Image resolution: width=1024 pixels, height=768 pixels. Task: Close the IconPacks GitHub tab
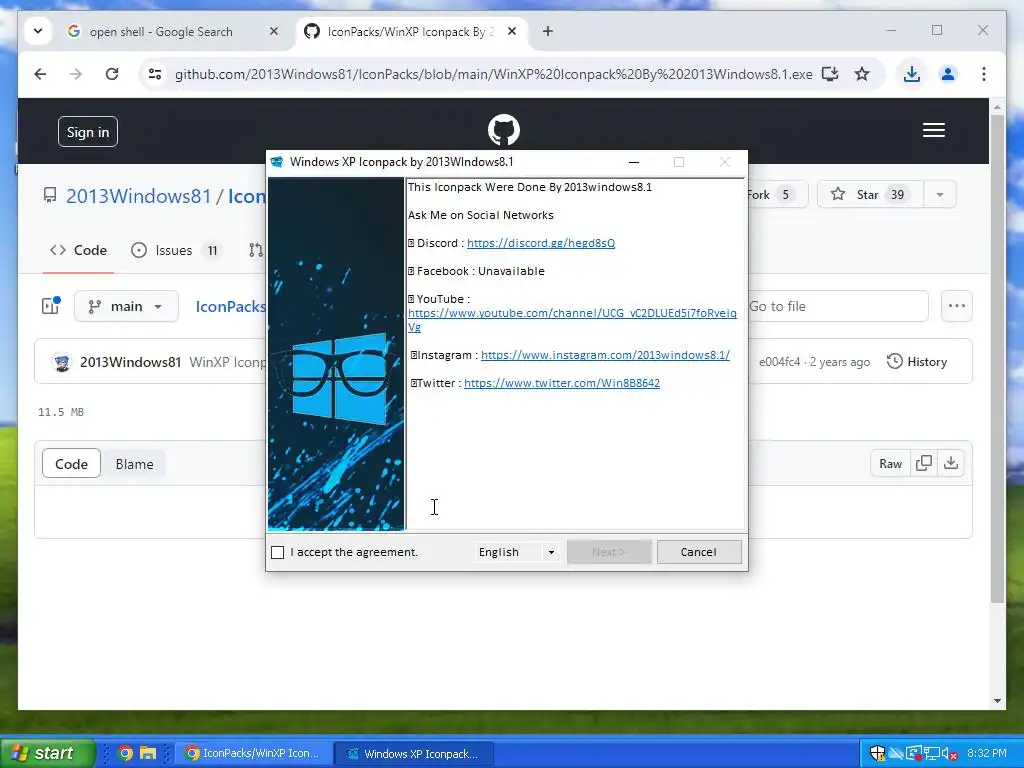coord(512,31)
